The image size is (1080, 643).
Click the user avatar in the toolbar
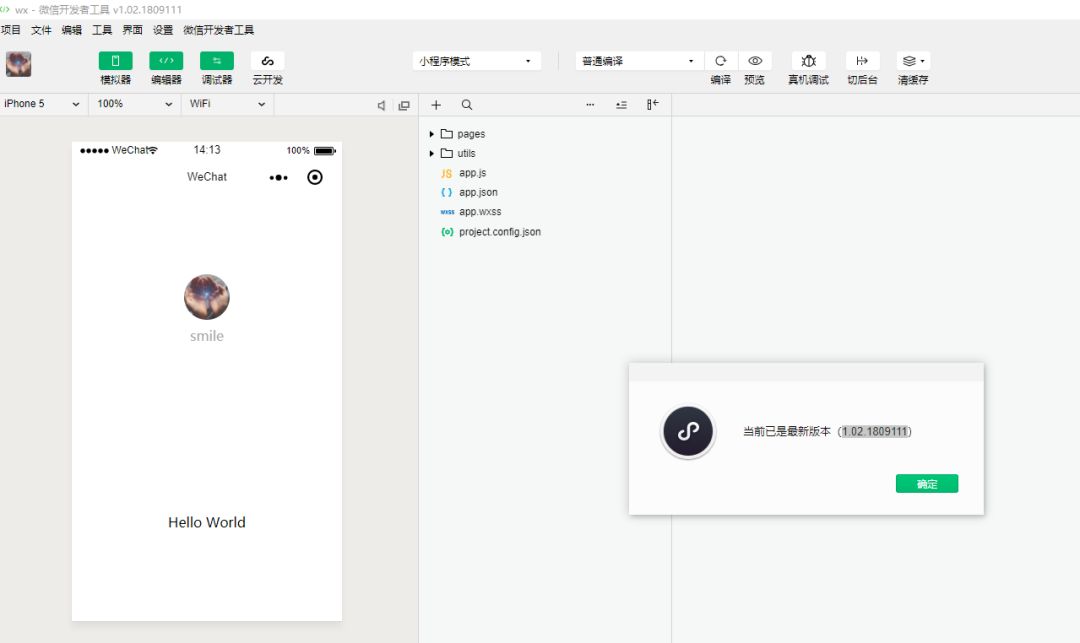pyautogui.click(x=19, y=64)
